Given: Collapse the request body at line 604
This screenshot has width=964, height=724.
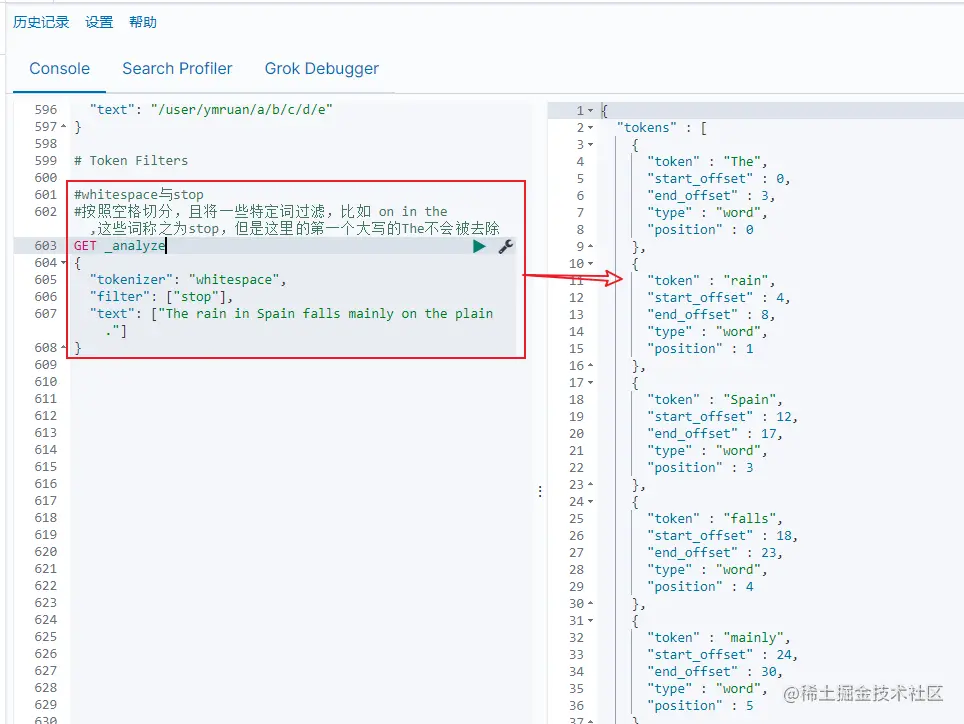Looking at the screenshot, I should click(x=63, y=262).
